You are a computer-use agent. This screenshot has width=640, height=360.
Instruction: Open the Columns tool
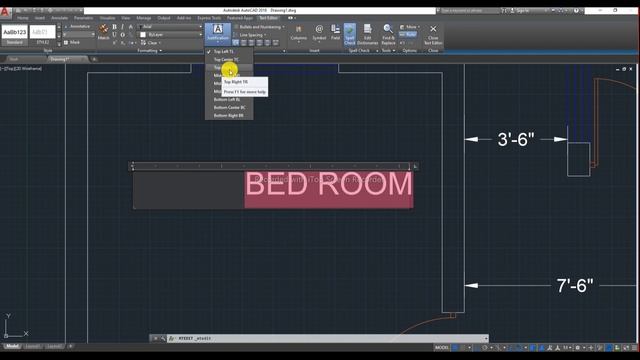pyautogui.click(x=298, y=33)
